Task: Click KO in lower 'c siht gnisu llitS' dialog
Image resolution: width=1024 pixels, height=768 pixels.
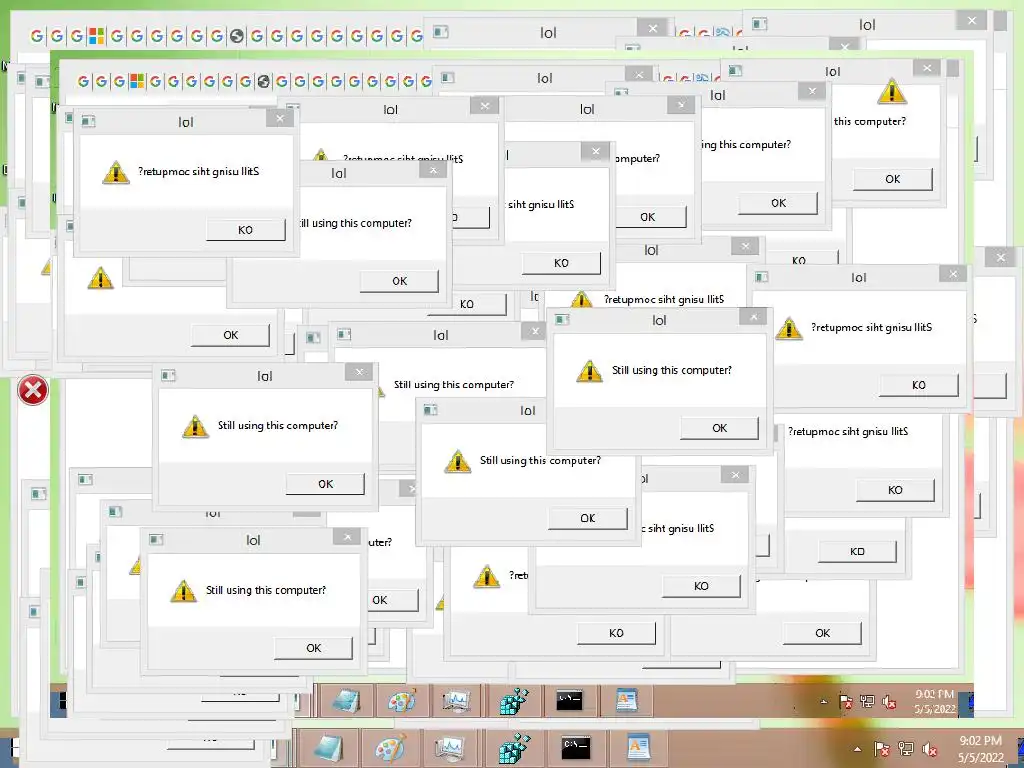Action: click(x=701, y=586)
